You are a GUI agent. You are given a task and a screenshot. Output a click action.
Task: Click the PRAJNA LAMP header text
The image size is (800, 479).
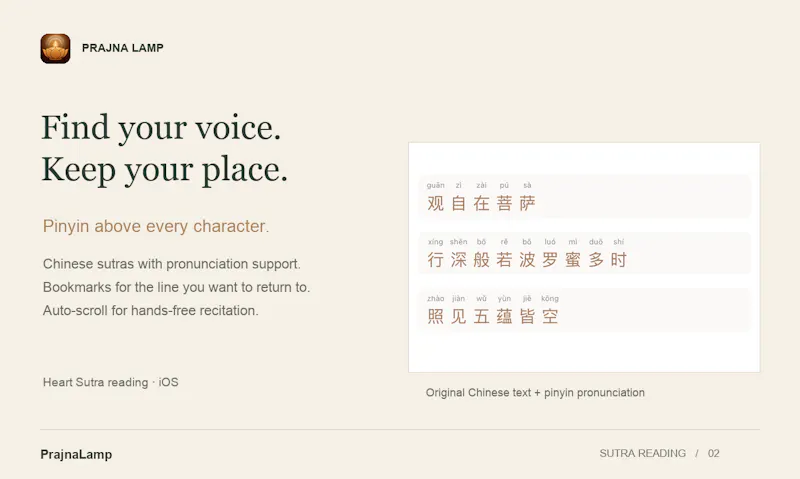pos(123,48)
